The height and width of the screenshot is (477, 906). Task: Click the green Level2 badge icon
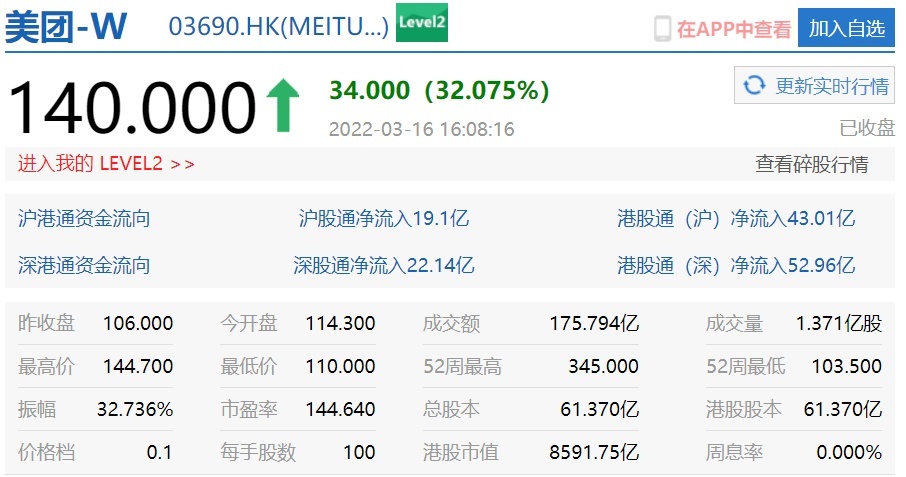[x=422, y=23]
